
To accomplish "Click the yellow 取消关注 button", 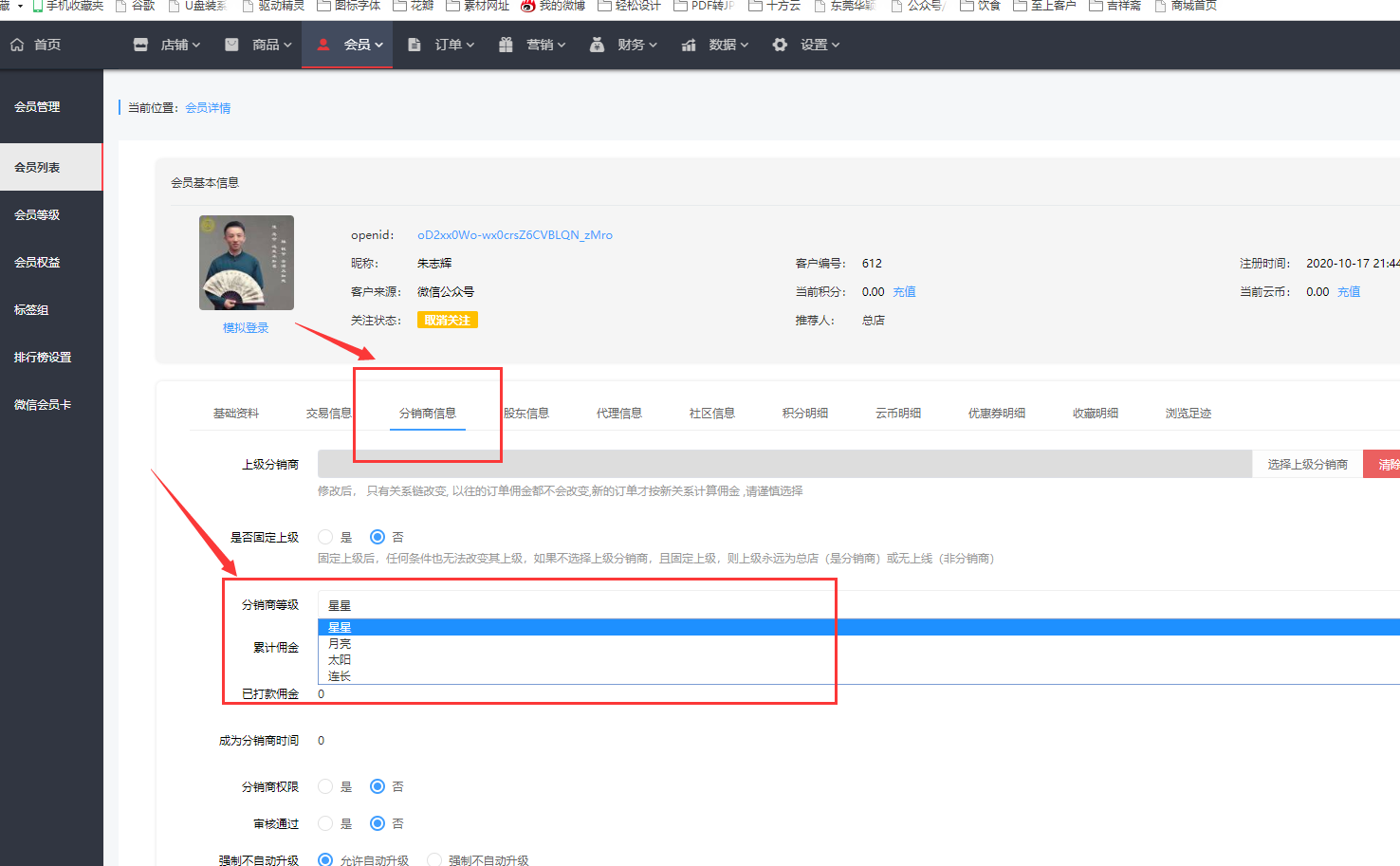I will [447, 320].
